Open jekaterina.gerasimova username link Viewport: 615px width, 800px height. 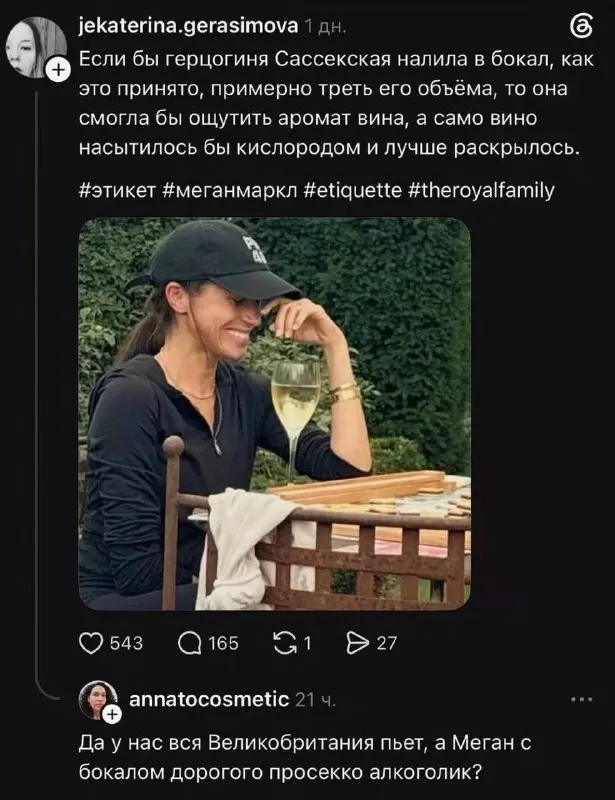tap(188, 26)
